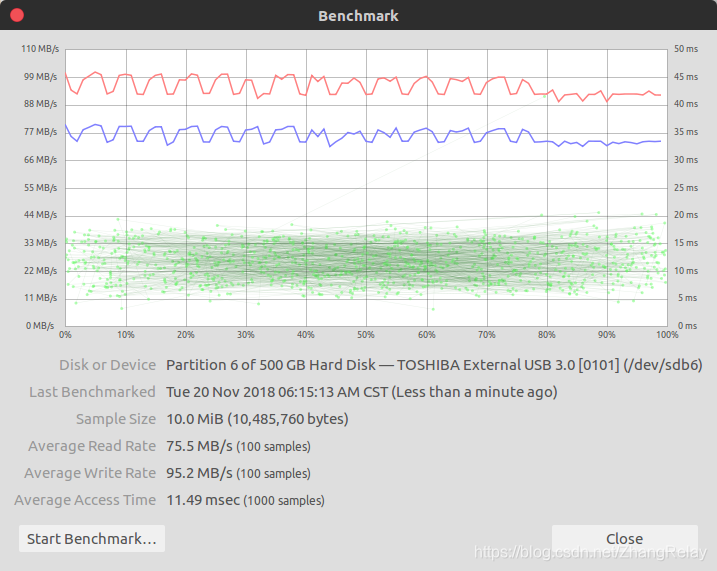
Task: Click the 40 ms axis label
Action: [686, 104]
